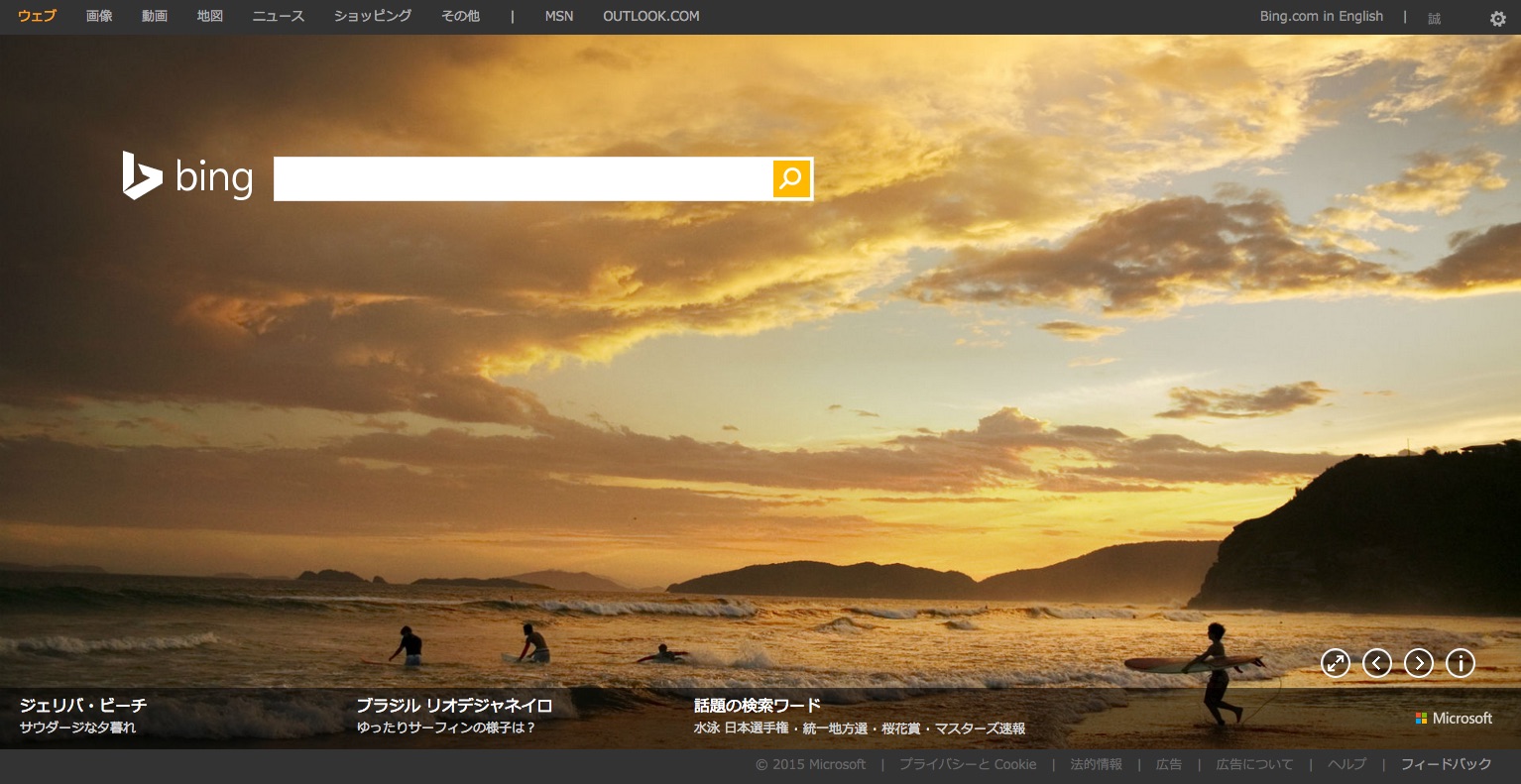Open settings via the gear icon
The width and height of the screenshot is (1521, 784).
click(1497, 18)
